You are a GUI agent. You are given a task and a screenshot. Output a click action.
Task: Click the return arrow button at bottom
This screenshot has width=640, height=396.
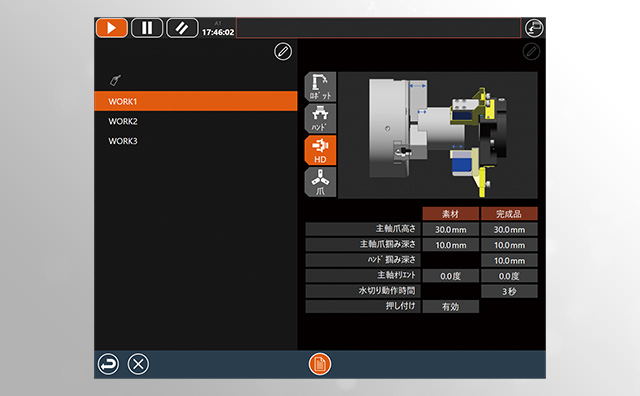pos(108,364)
